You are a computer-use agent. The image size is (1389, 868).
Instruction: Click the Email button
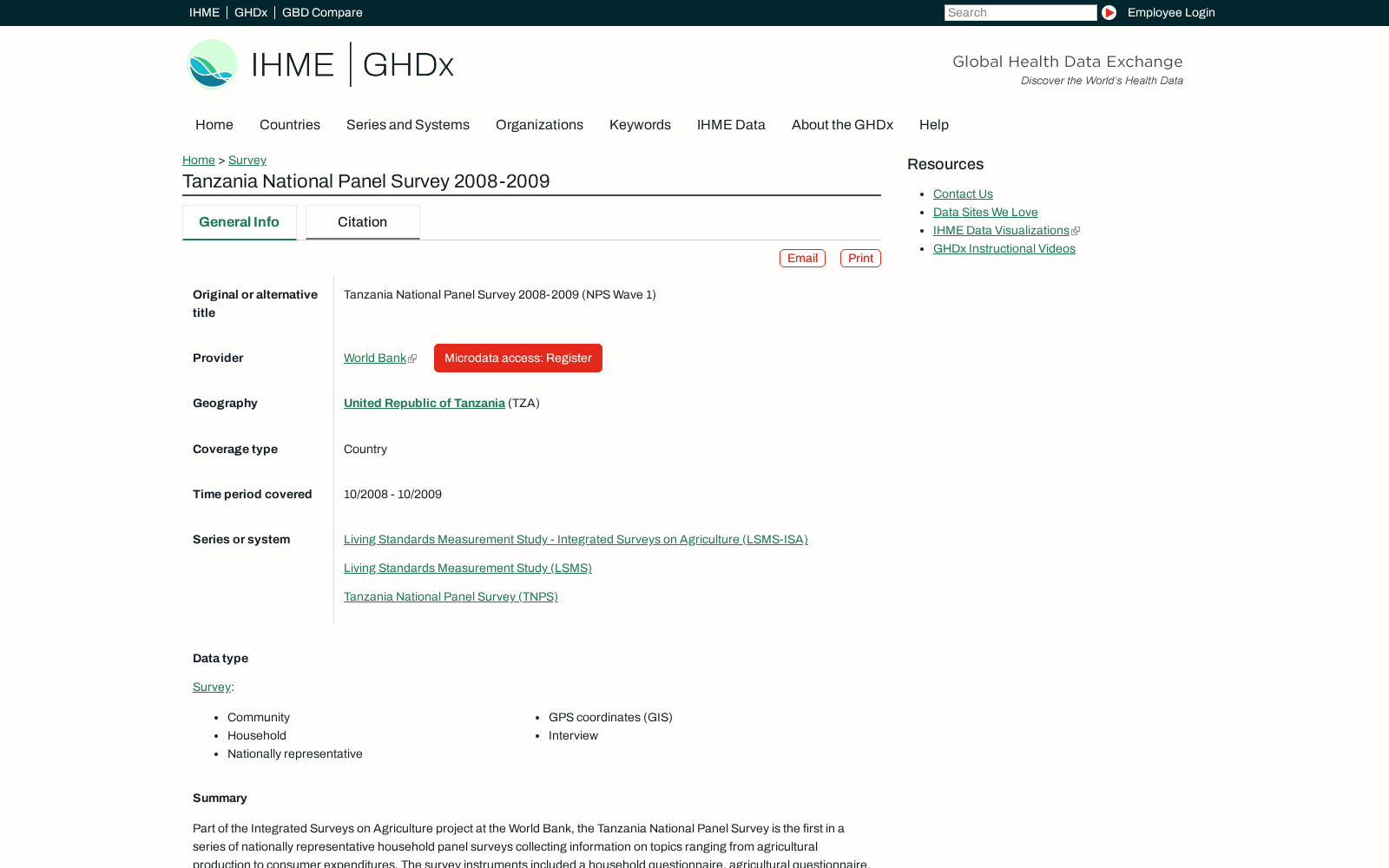click(802, 258)
